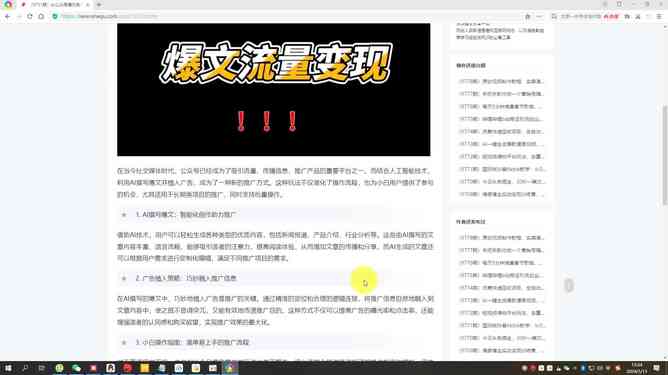Click heading 1 about AI撰写爆文
Image resolution: width=668 pixels, height=375 pixels.
point(186,214)
